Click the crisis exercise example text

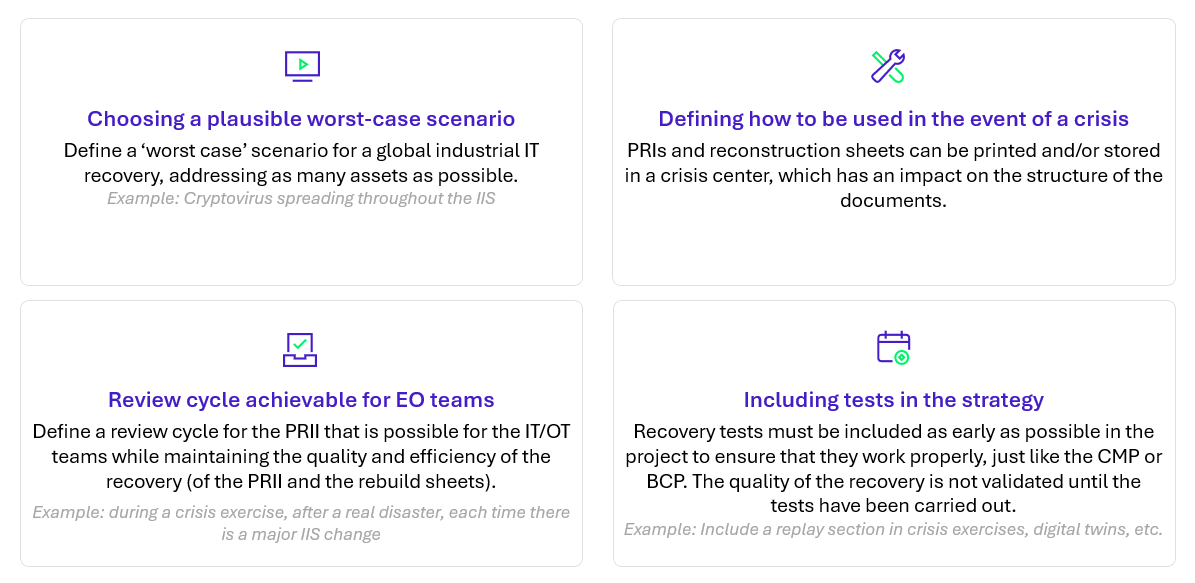pos(301,523)
